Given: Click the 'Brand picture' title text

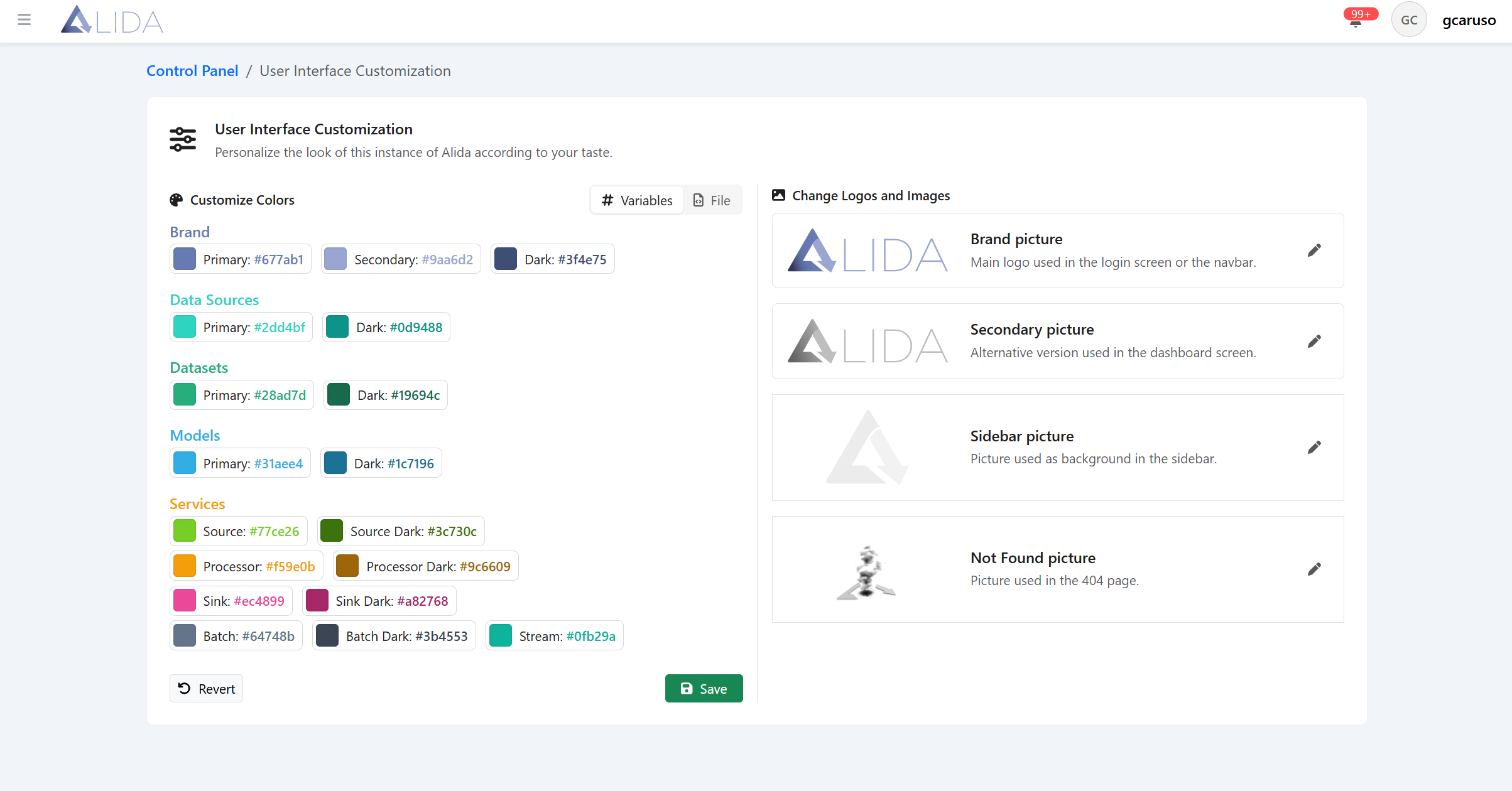Looking at the screenshot, I should [x=1016, y=239].
